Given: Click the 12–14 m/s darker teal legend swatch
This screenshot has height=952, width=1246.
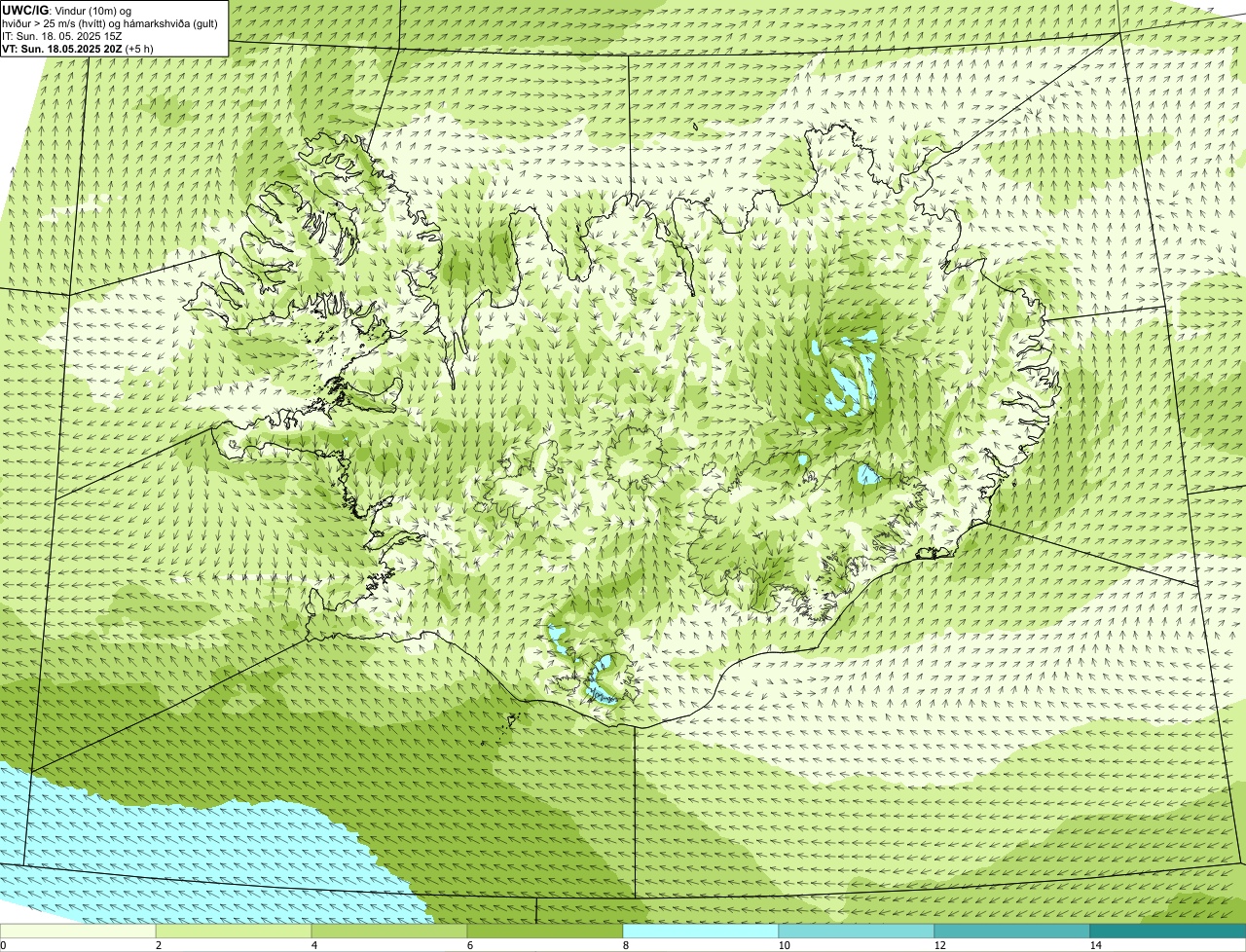Looking at the screenshot, I should pos(1012,931).
